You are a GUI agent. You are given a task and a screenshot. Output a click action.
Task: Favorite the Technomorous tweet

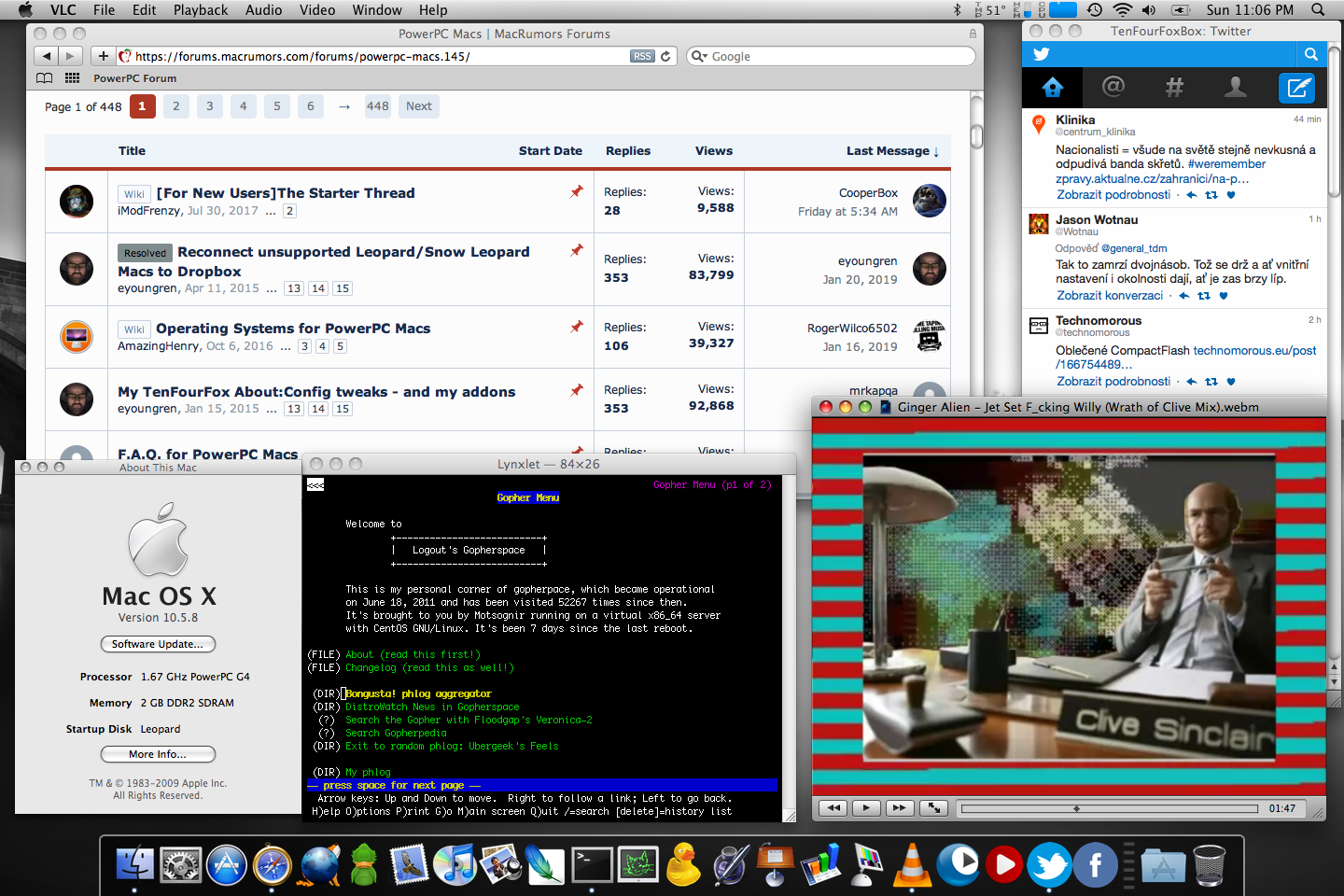(x=1231, y=382)
